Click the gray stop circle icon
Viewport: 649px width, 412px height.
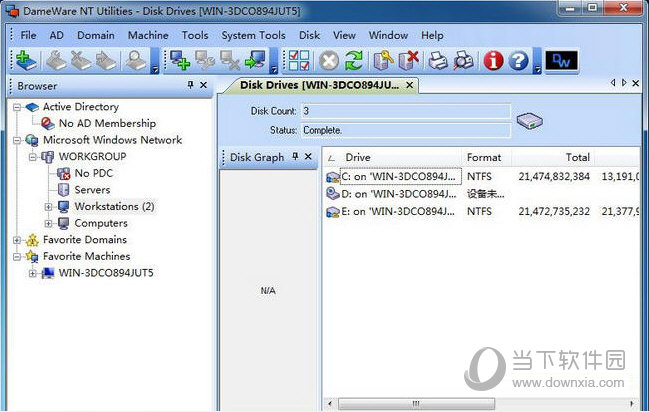(x=329, y=61)
